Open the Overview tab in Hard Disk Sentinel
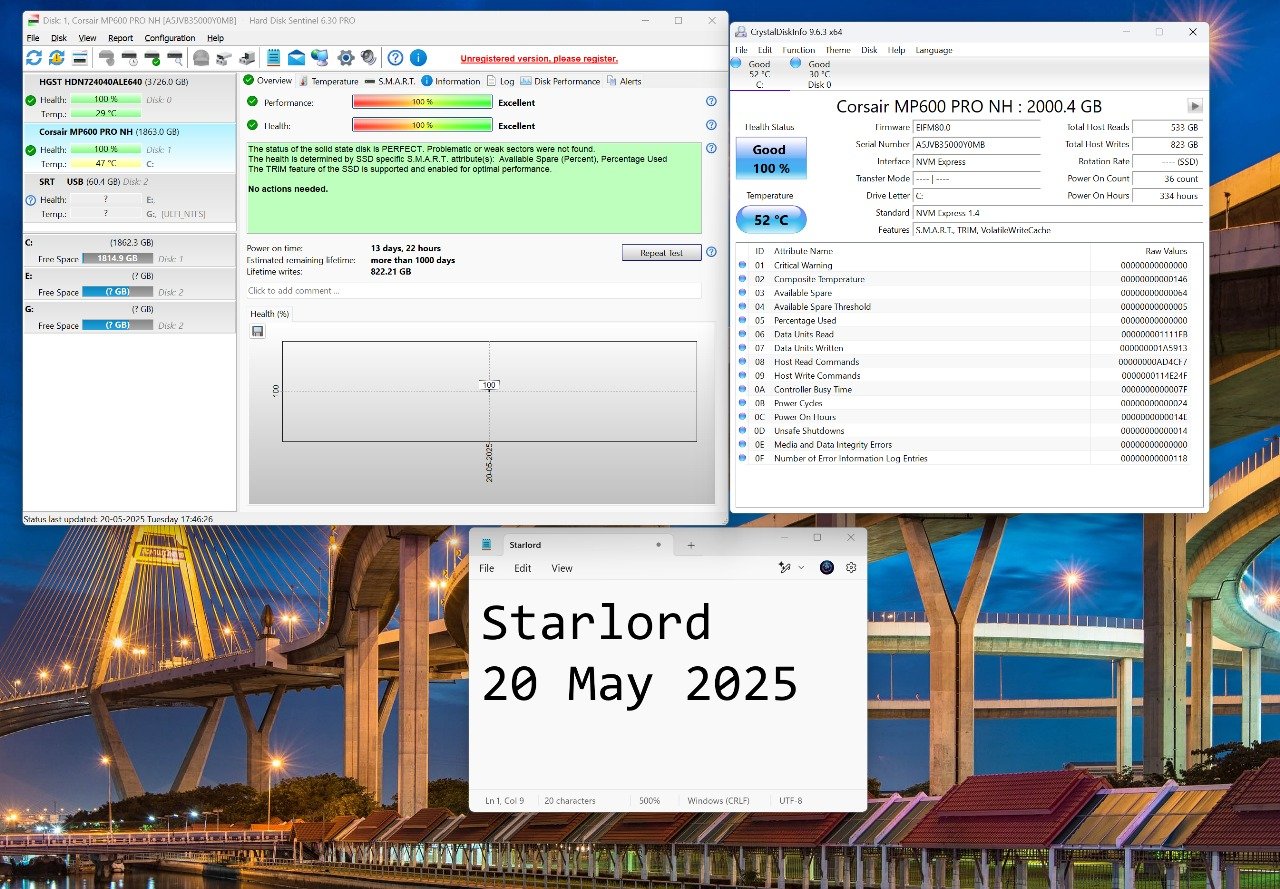This screenshot has width=1280, height=889. (267, 81)
